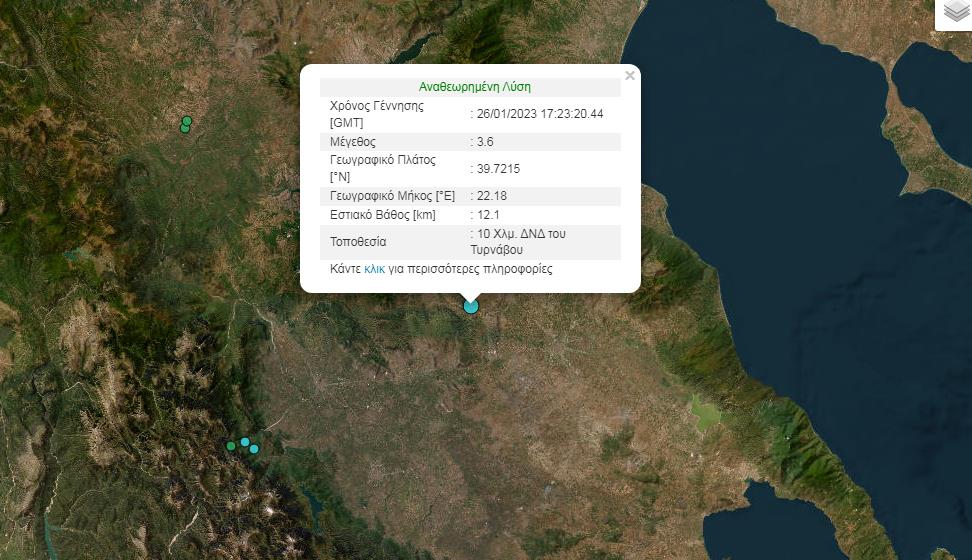
Task: Select the middle cyan marker in southwest cluster
Action: [245, 442]
